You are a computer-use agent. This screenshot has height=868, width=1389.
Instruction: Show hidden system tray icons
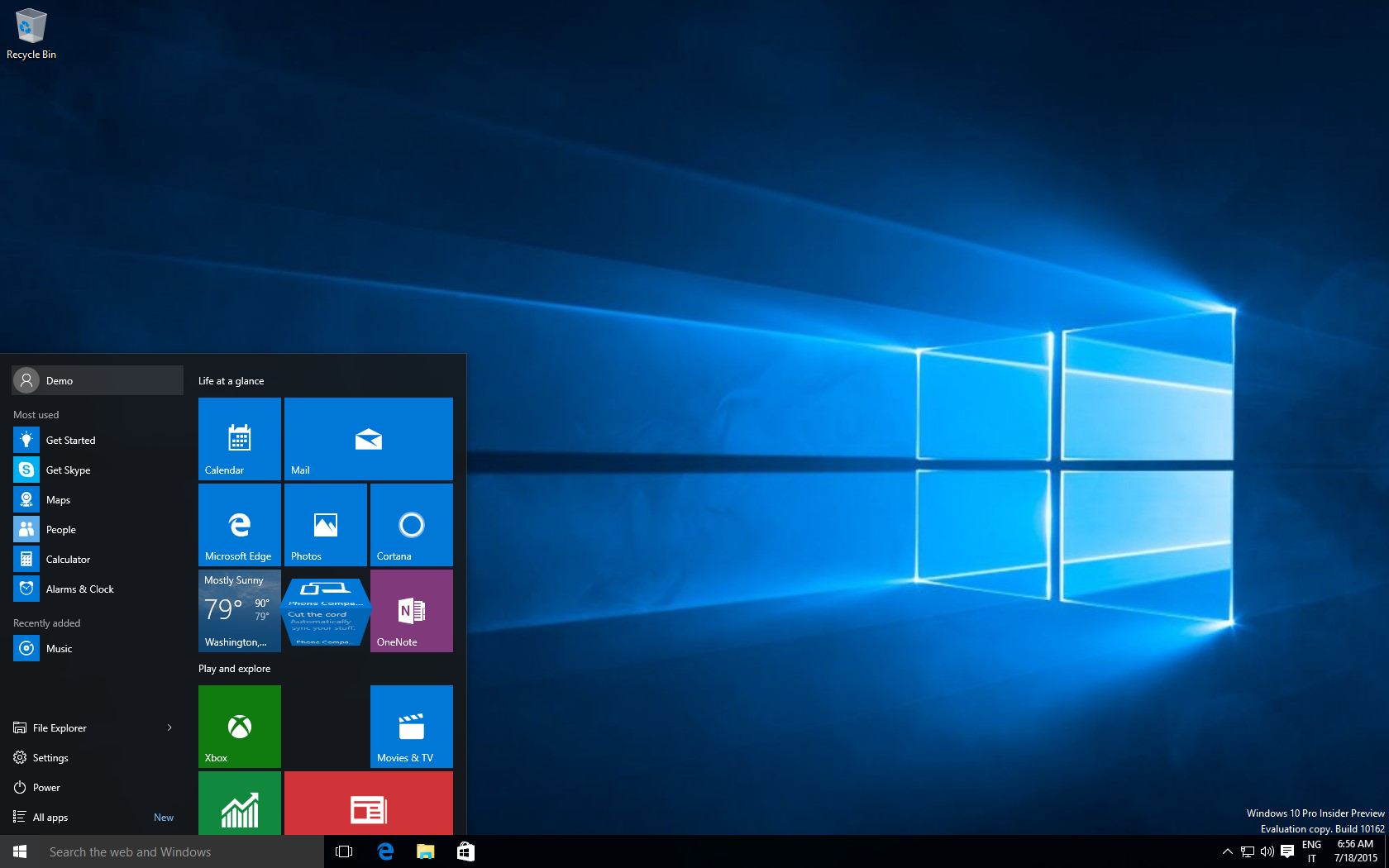click(1227, 851)
